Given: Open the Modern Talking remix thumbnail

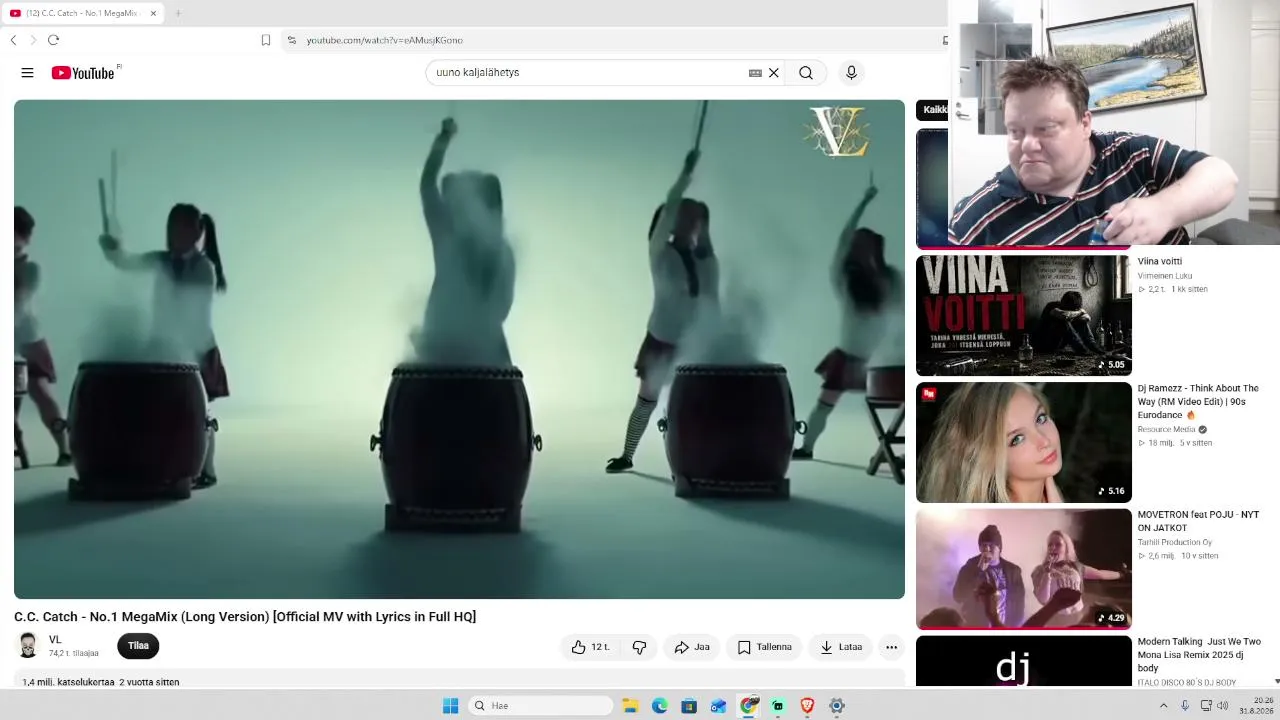Looking at the screenshot, I should click(1024, 661).
